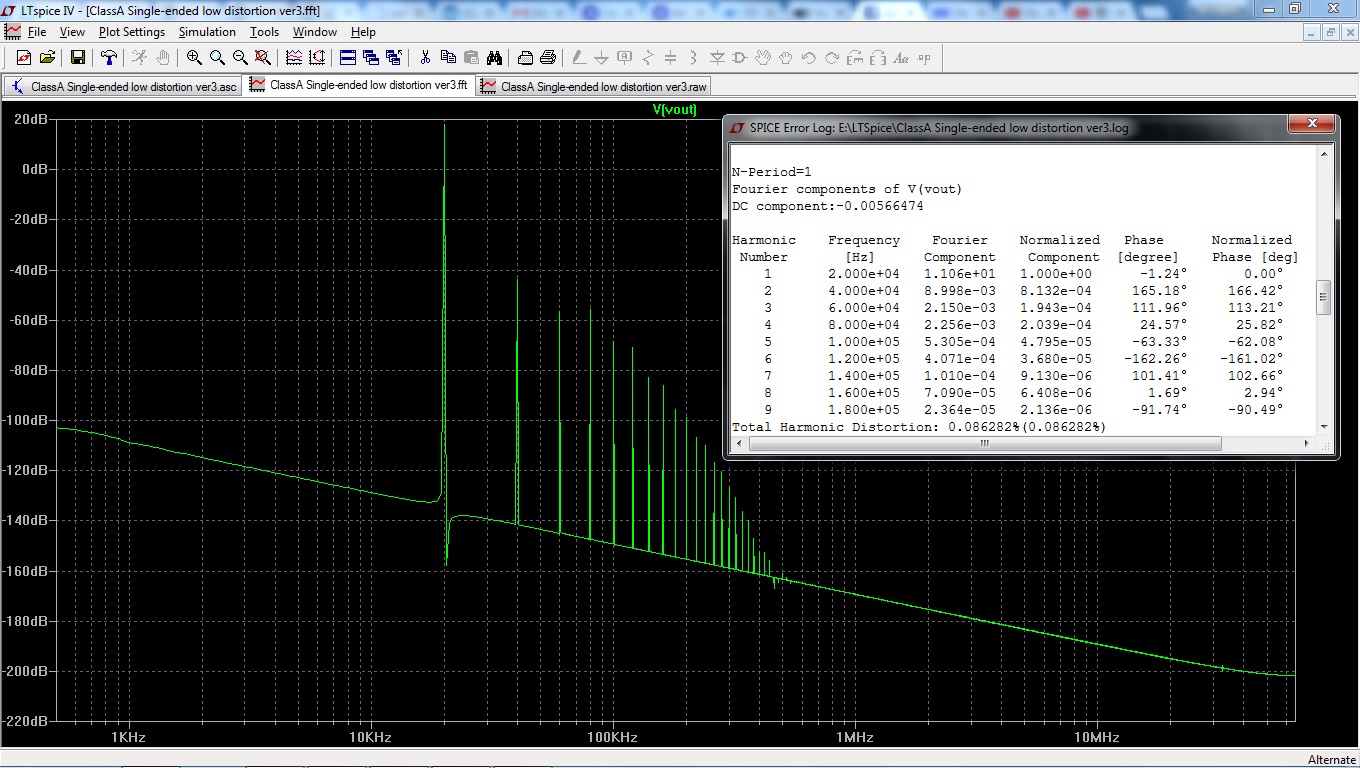Click the New Schematic toolbar icon
Image resolution: width=1360 pixels, height=768 pixels.
(x=24, y=57)
